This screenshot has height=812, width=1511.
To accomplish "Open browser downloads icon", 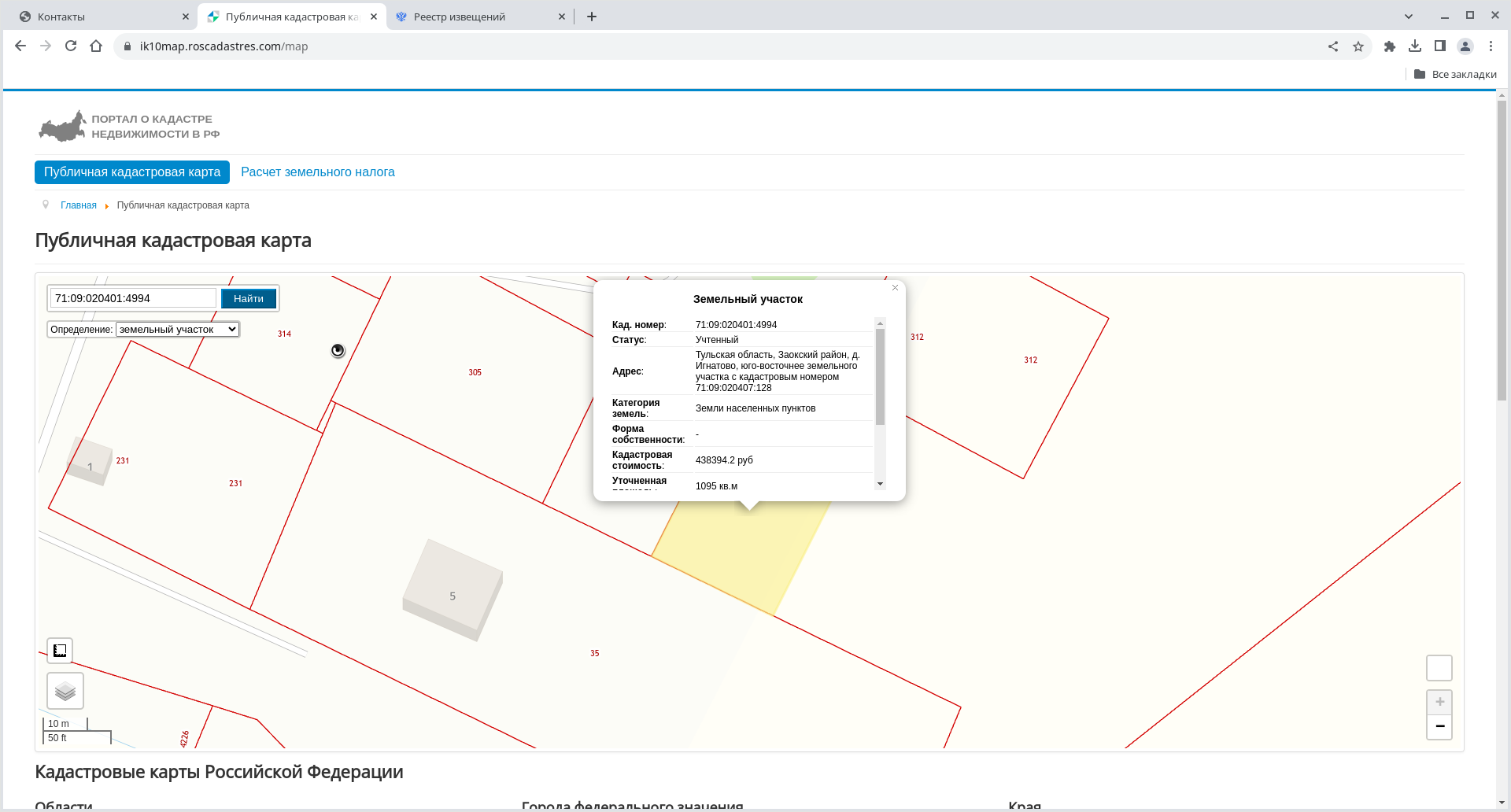I will [1415, 46].
